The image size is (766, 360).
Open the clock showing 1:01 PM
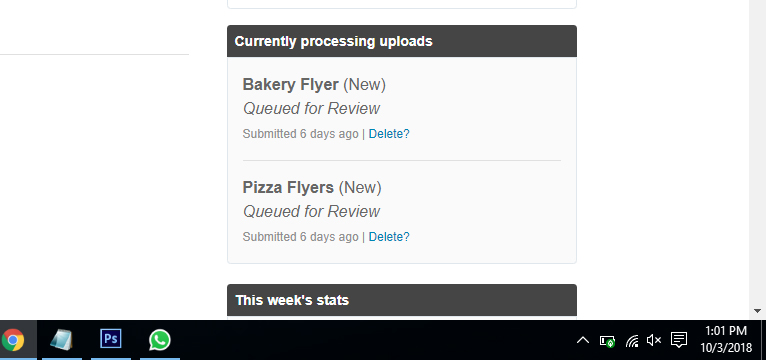726,340
